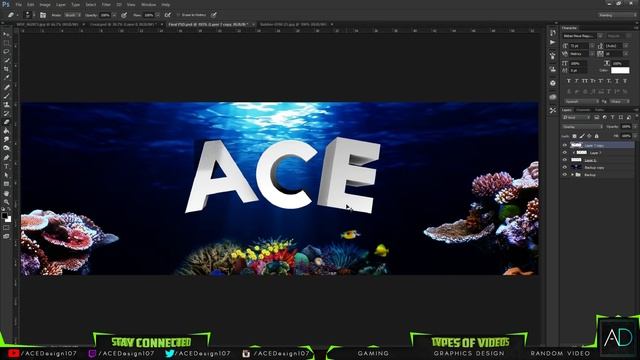This screenshot has height=360, width=640.
Task: Click the font size input field
Action: (x=579, y=46)
